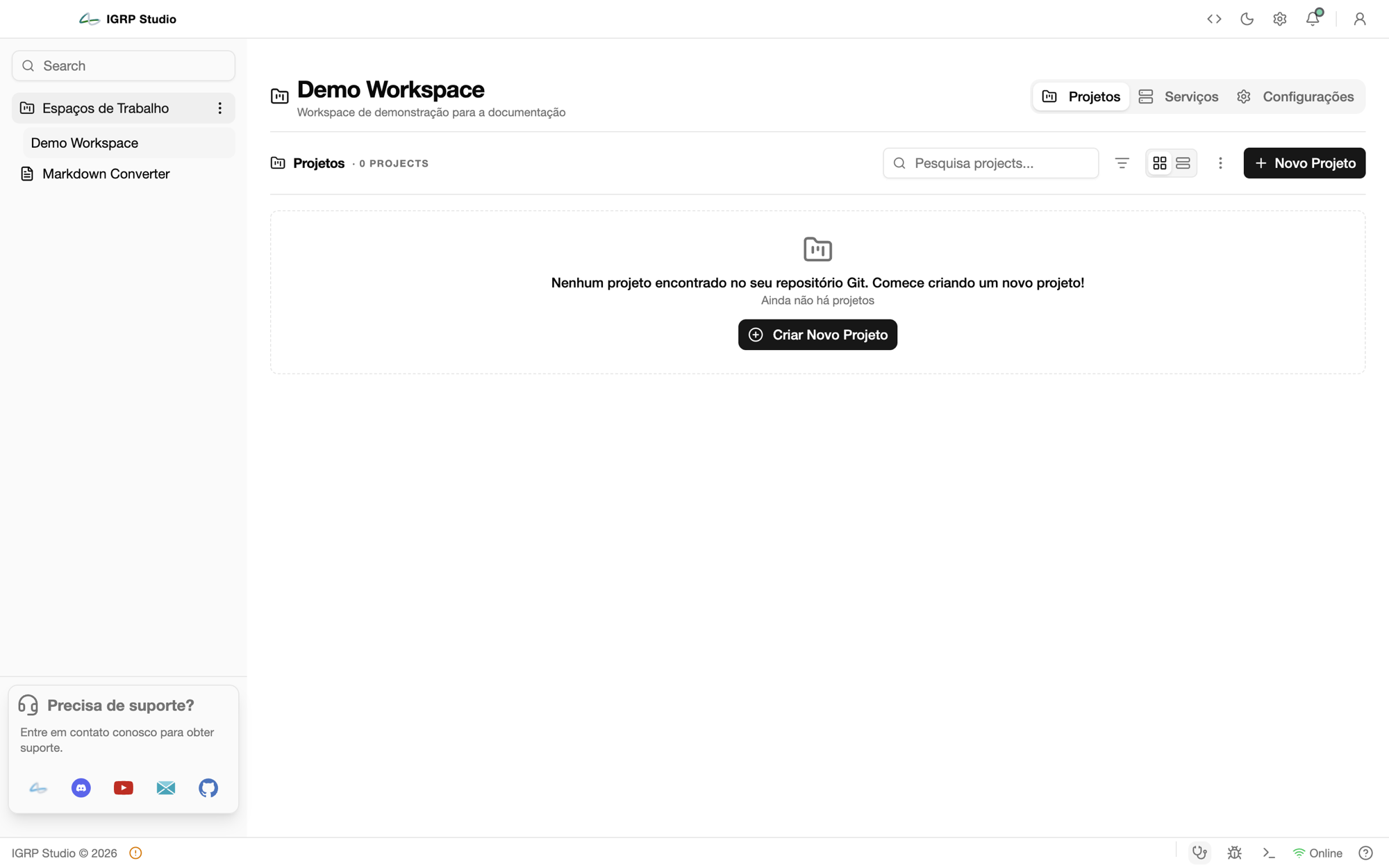Open the YouTube support icon
This screenshot has width=1389, height=868.
(124, 788)
